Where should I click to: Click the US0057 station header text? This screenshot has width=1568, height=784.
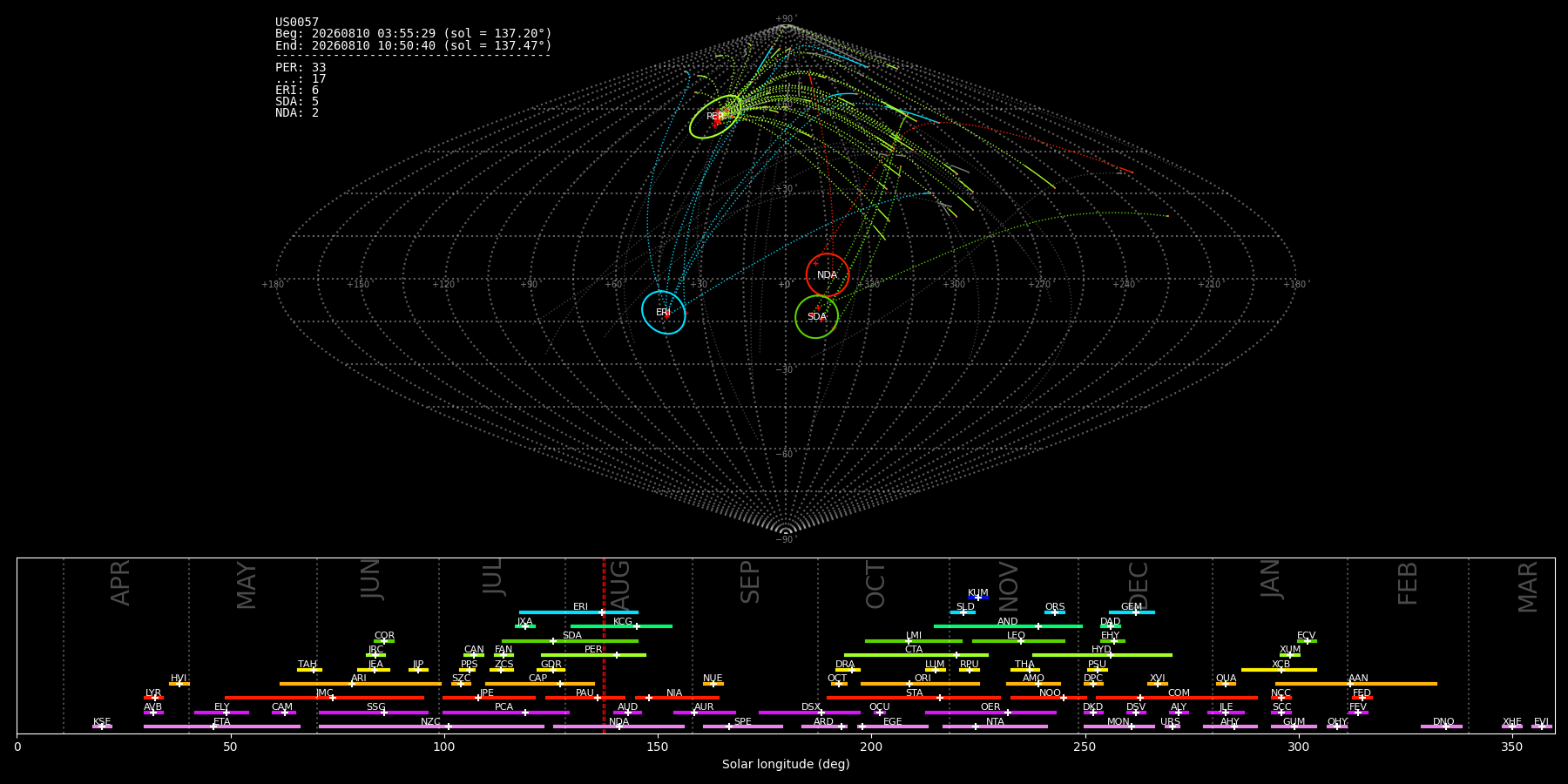[x=297, y=23]
